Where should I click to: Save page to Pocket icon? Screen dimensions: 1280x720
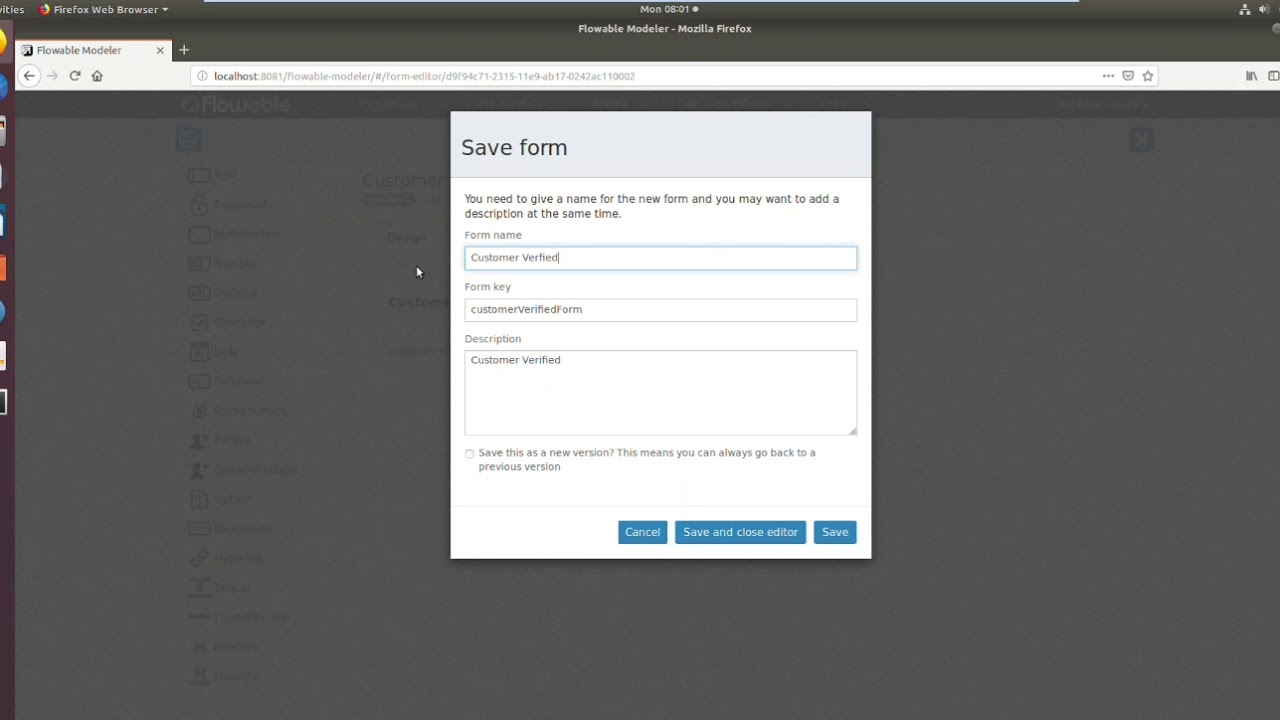pos(1128,76)
